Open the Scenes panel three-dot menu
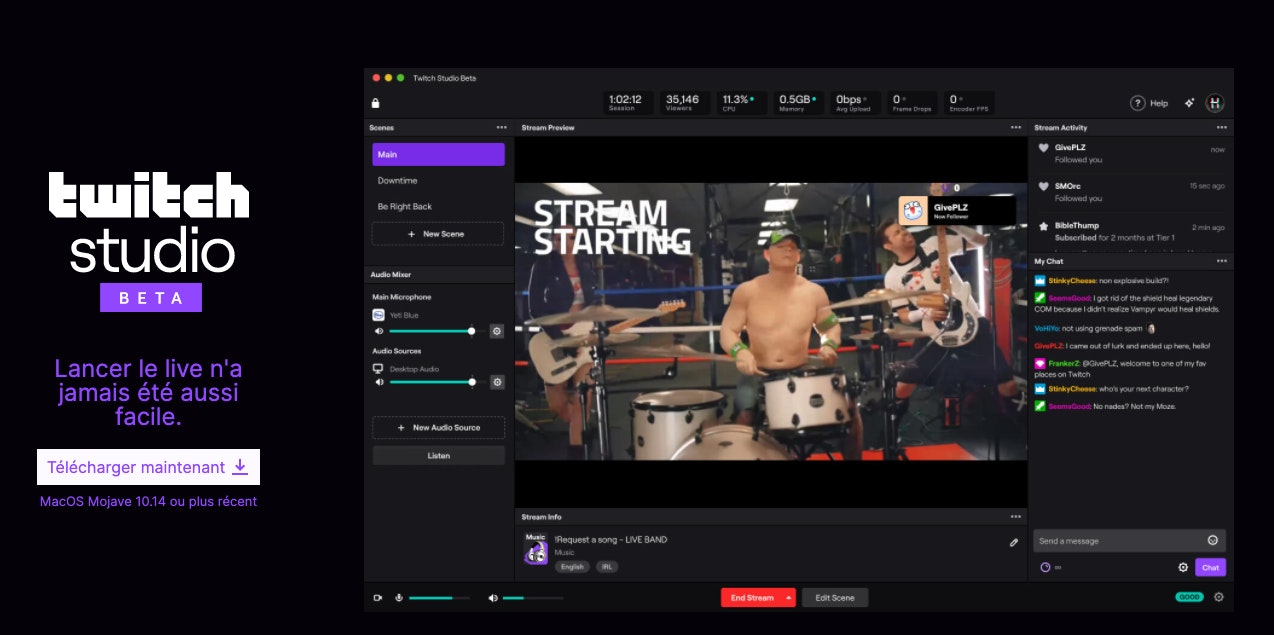 tap(501, 128)
